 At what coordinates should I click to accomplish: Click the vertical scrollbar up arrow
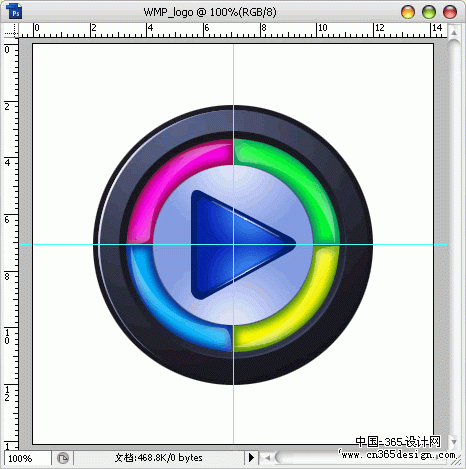pyautogui.click(x=454, y=33)
